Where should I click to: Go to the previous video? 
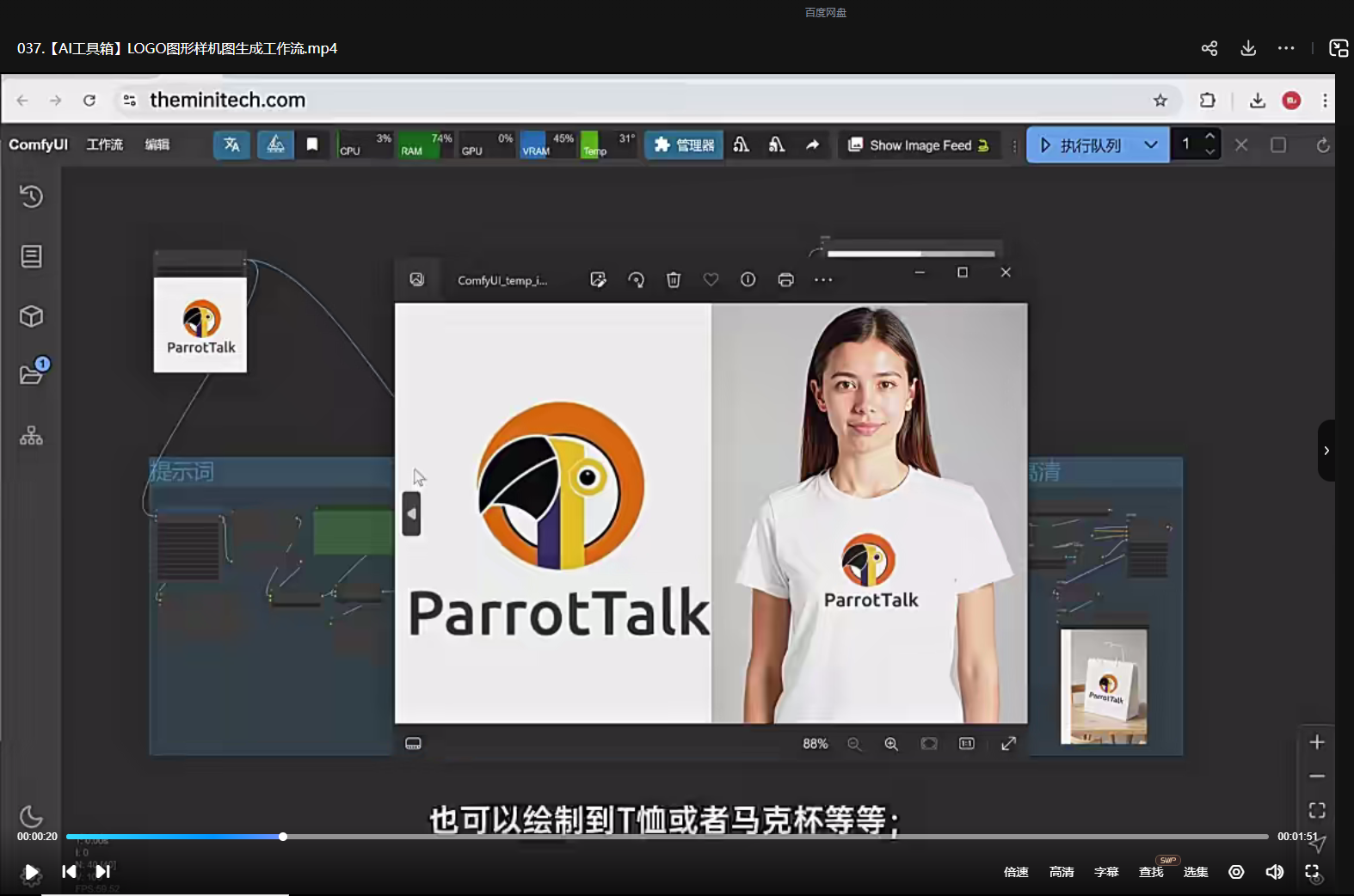(69, 872)
